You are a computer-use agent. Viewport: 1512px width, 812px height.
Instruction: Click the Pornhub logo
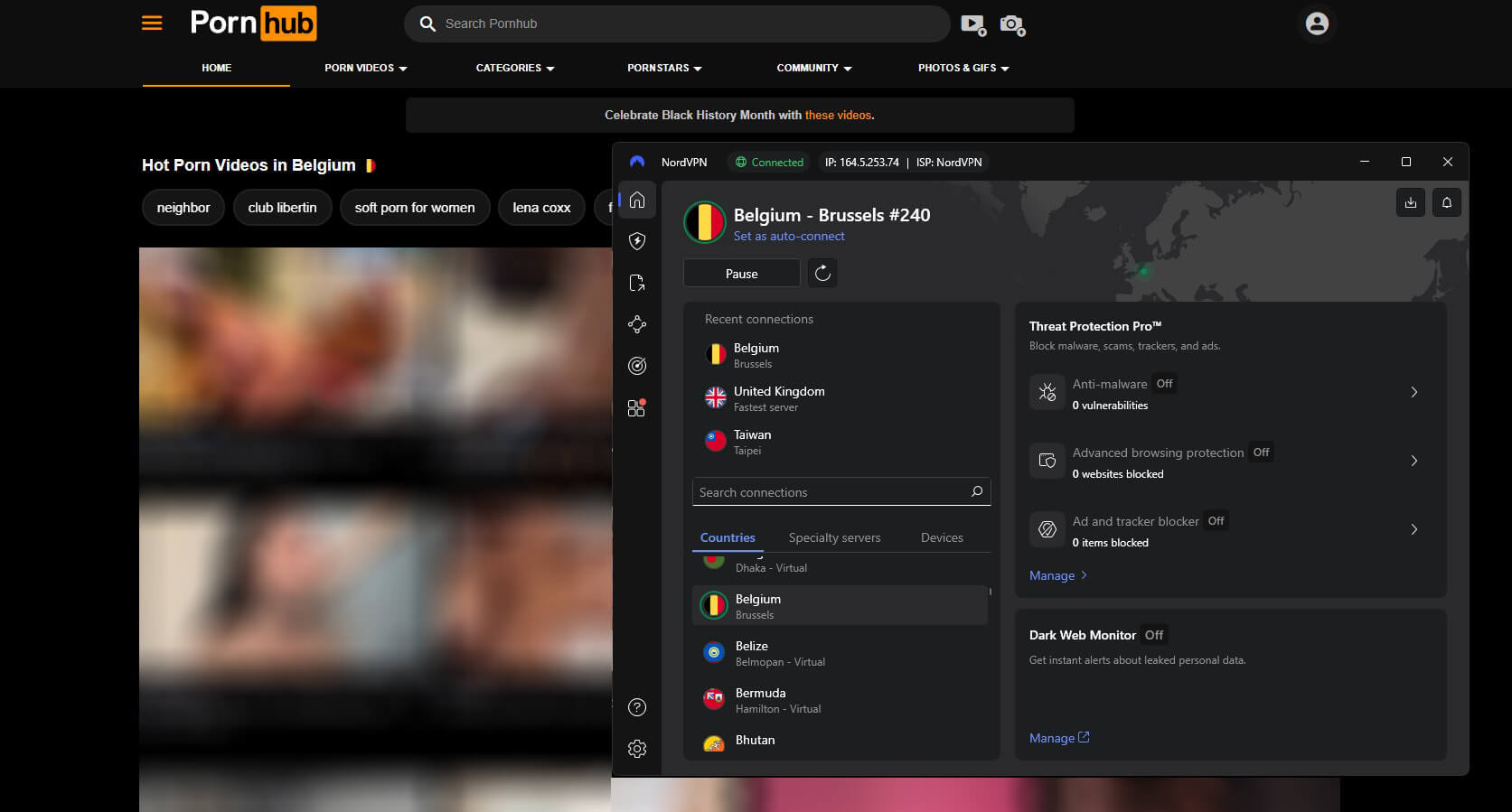(253, 23)
